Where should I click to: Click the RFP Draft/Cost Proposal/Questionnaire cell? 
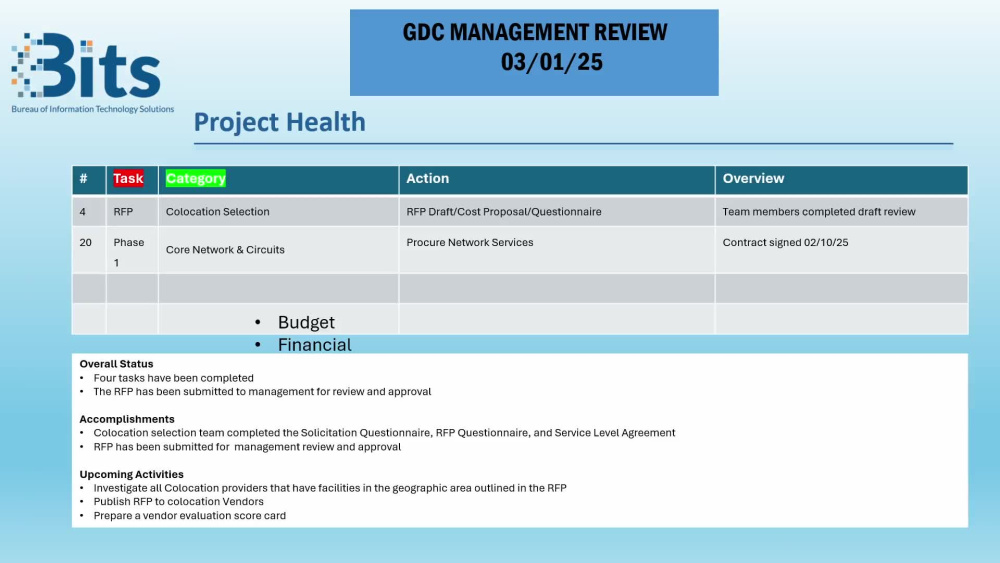[556, 212]
